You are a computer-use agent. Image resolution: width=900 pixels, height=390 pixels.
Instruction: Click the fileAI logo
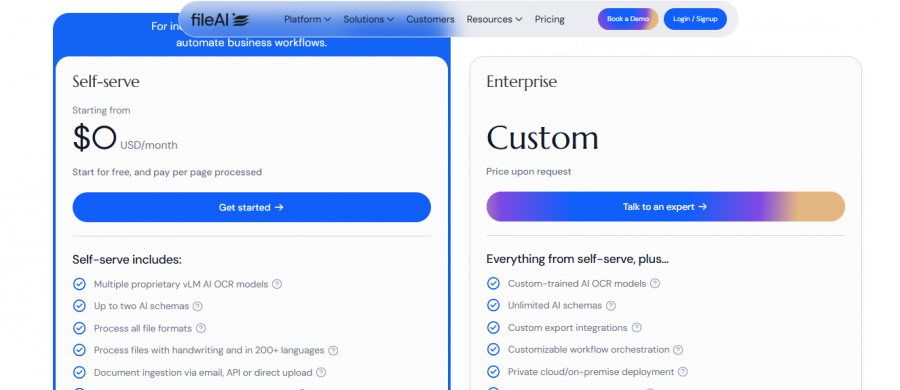coord(220,20)
